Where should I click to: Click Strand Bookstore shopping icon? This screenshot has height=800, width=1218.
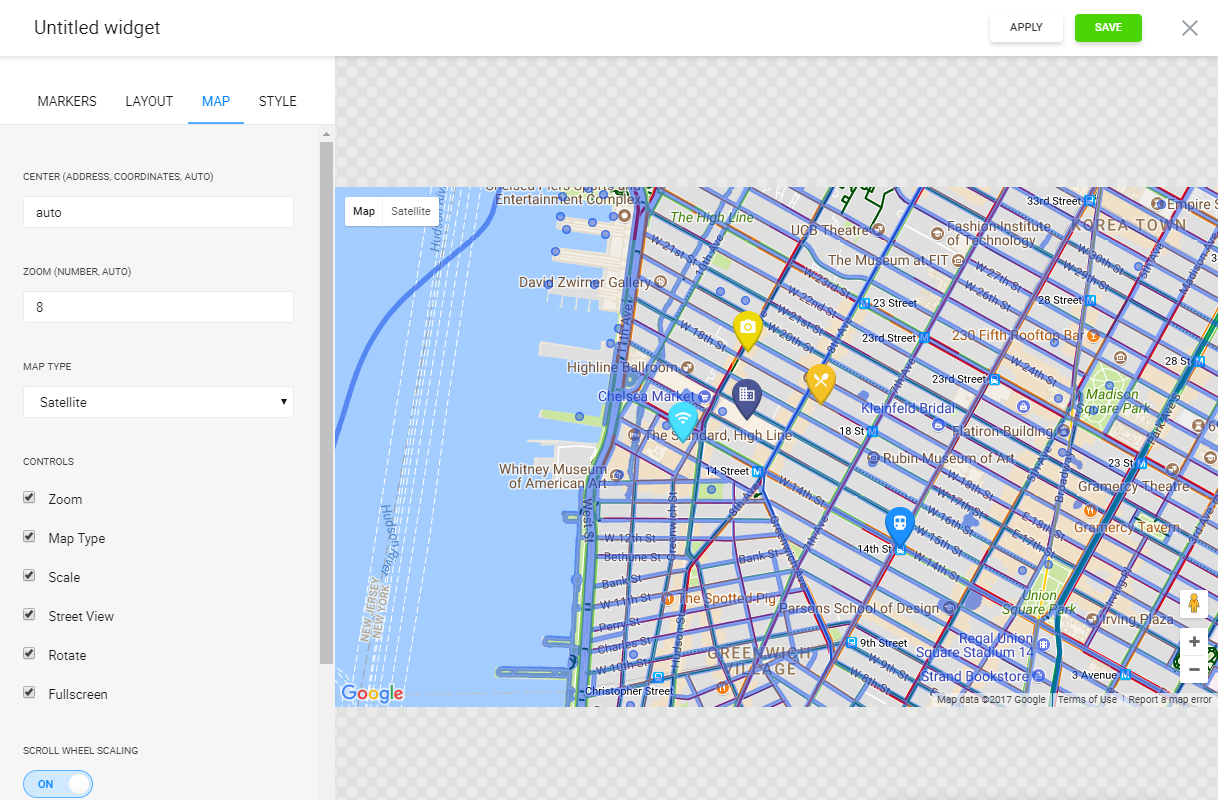pos(1036,677)
